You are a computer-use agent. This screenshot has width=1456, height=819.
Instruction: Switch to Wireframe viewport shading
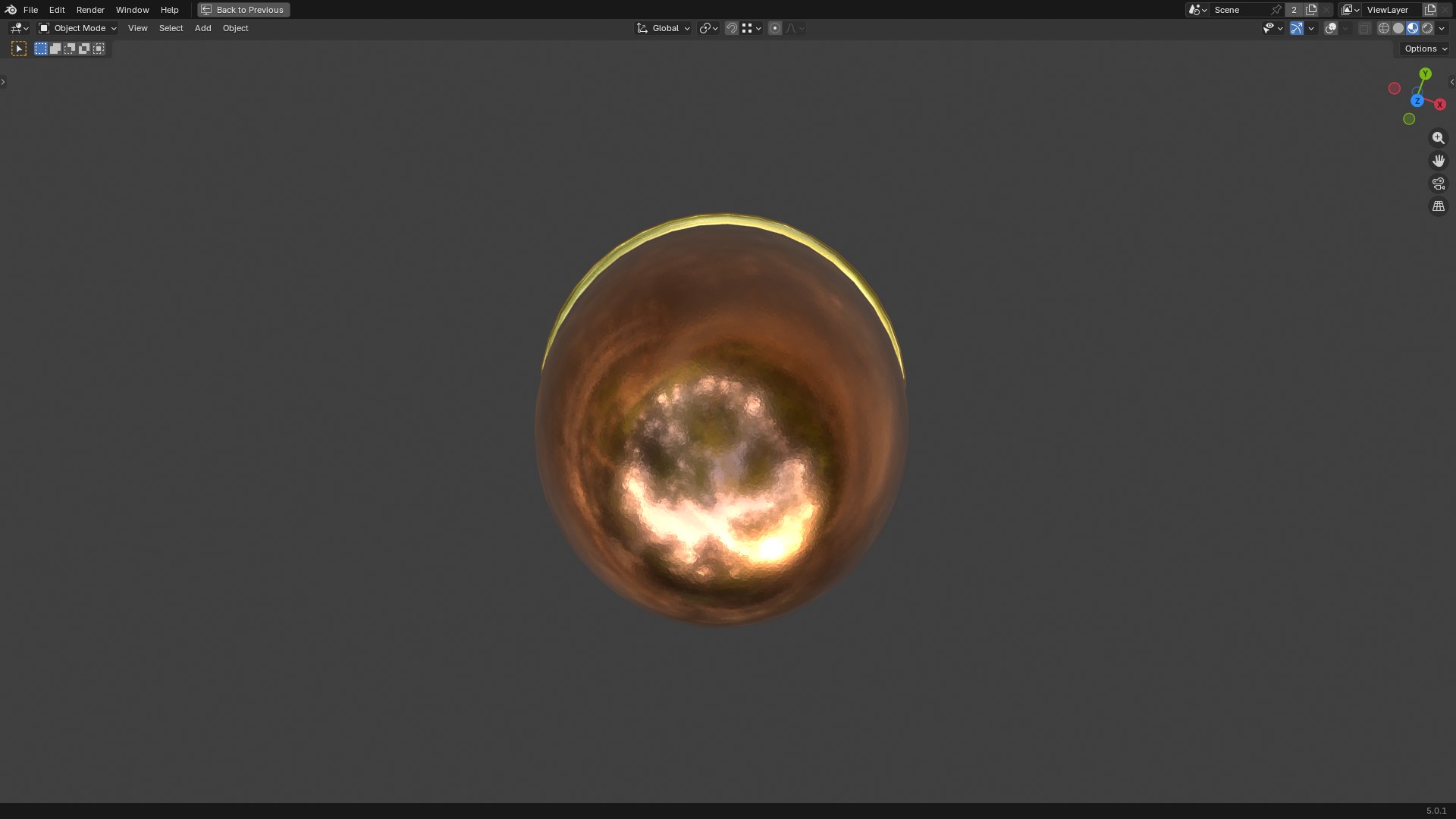(1384, 28)
